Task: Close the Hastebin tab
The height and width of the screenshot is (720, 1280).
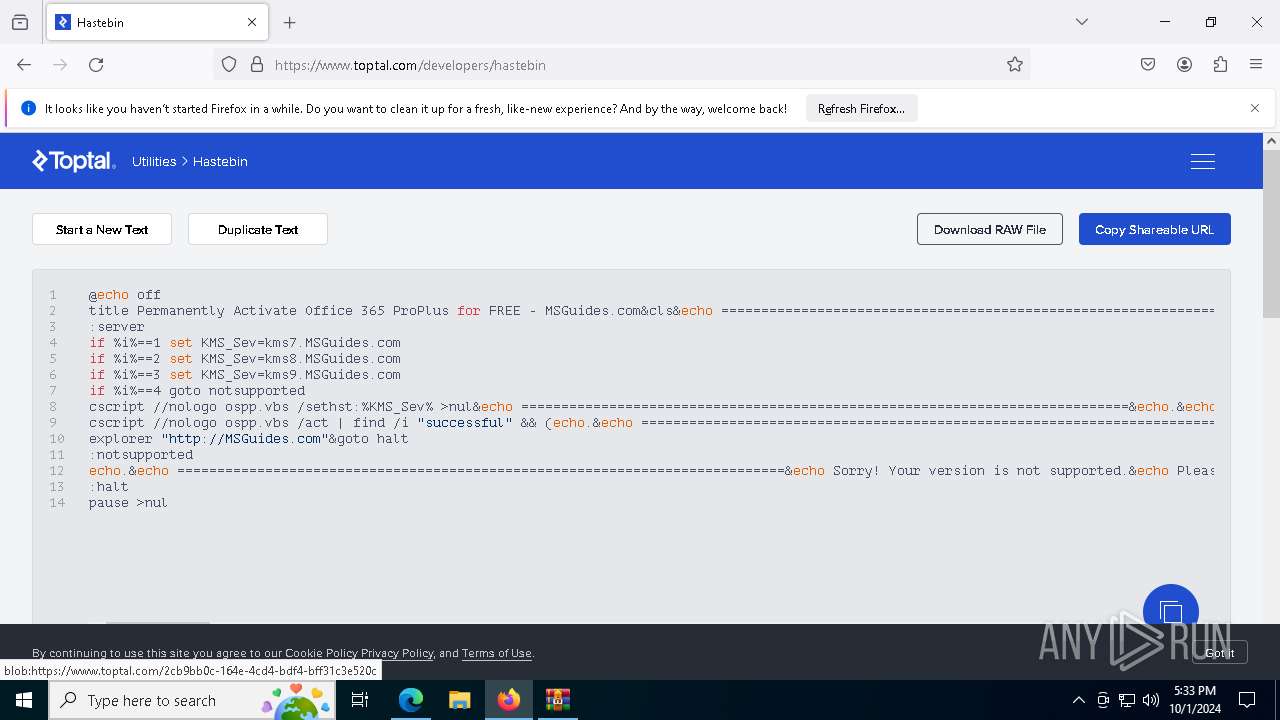Action: tap(252, 22)
